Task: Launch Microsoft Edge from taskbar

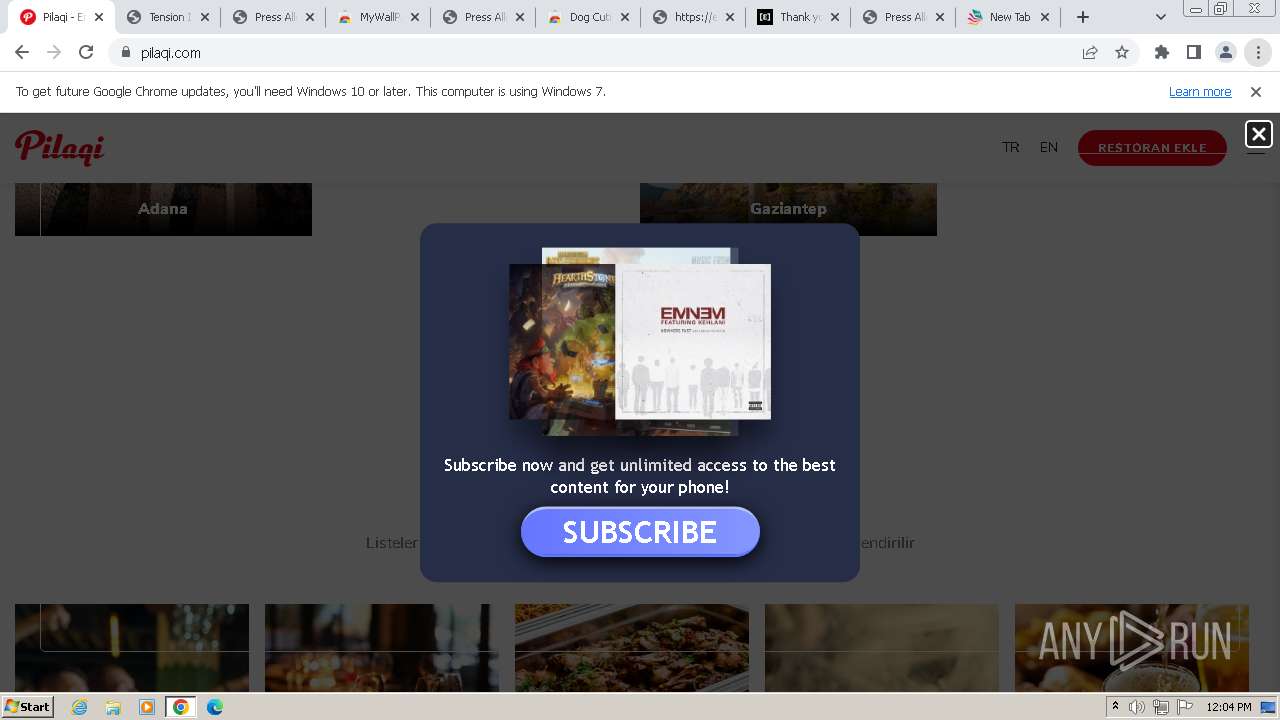Action: click(215, 707)
